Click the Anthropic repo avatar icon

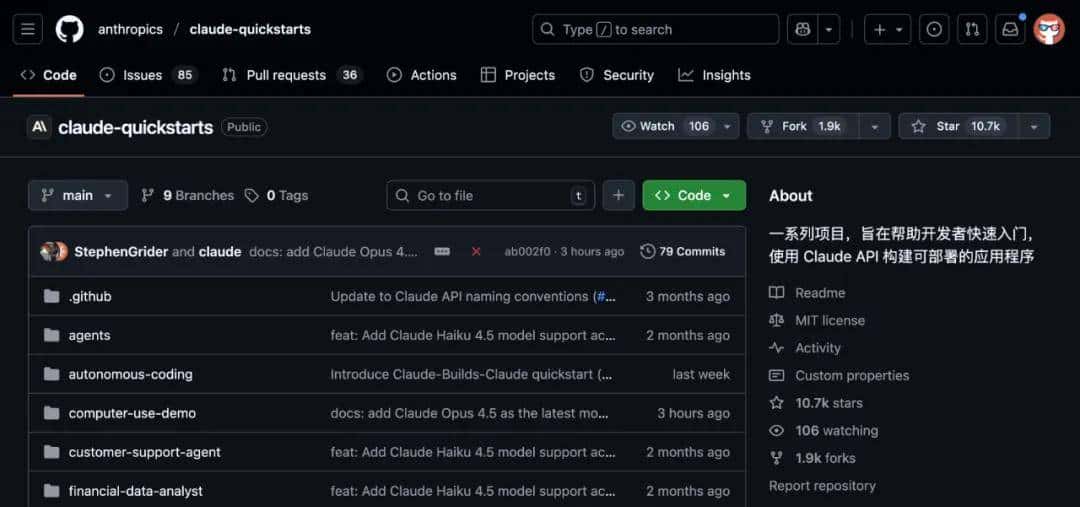39,127
